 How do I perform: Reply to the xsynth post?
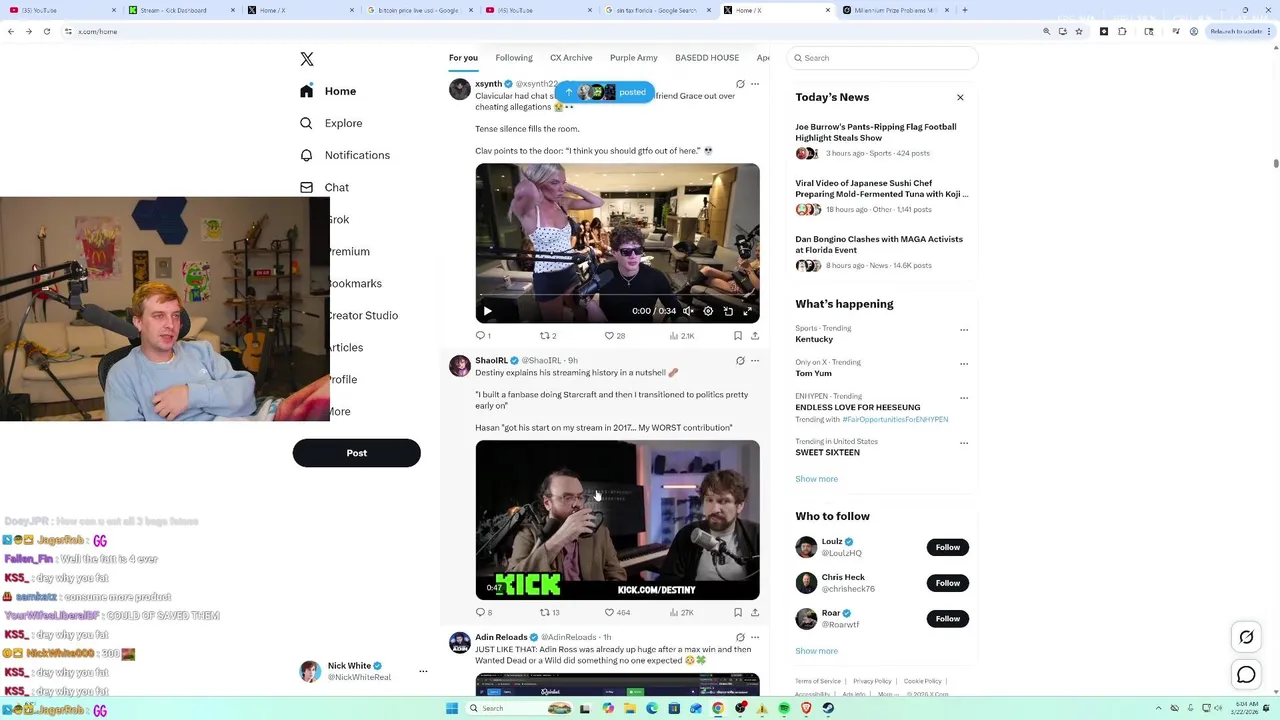[481, 336]
